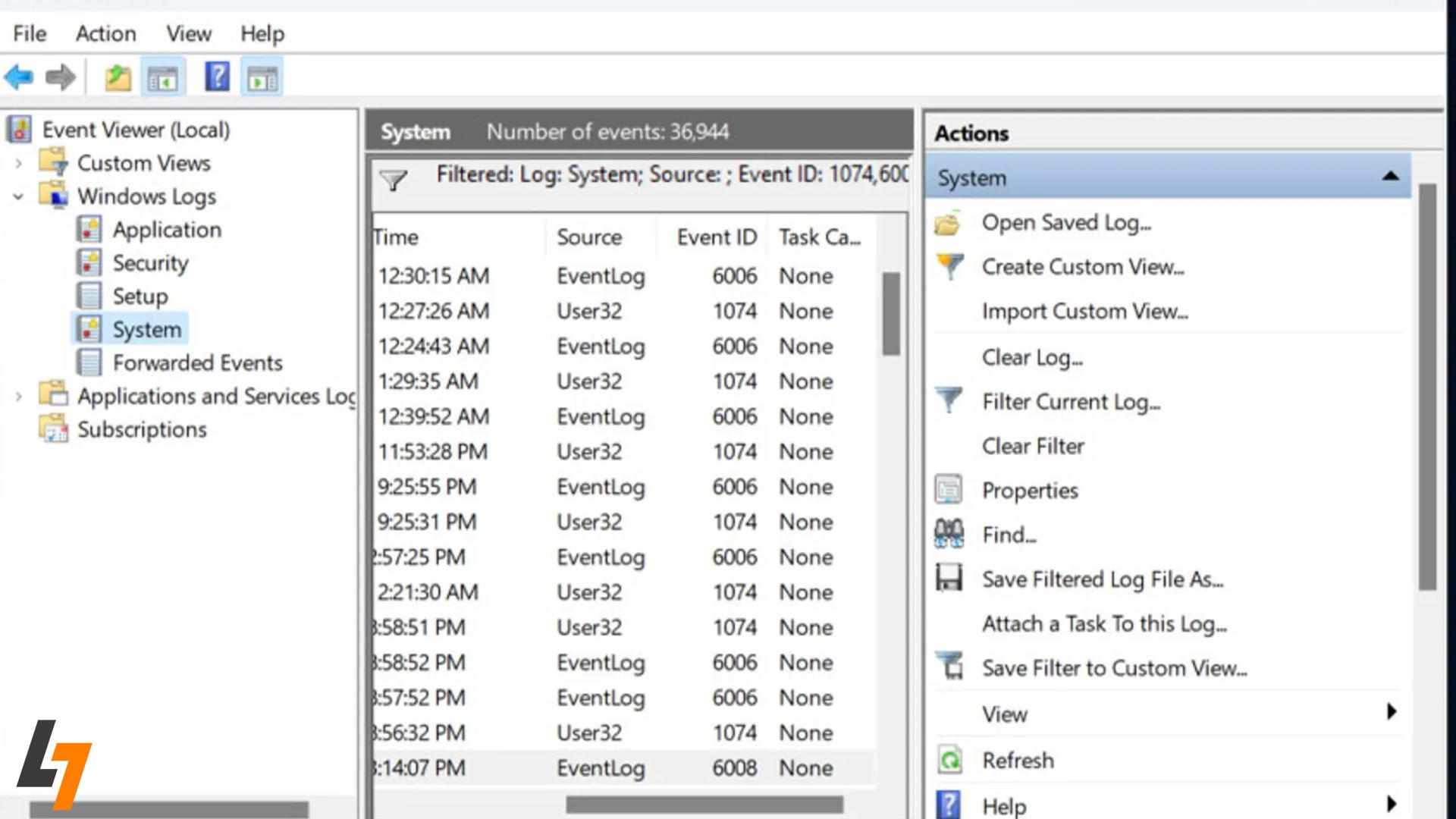Click the Setup log icon
This screenshot has width=1456, height=819.
click(x=89, y=296)
